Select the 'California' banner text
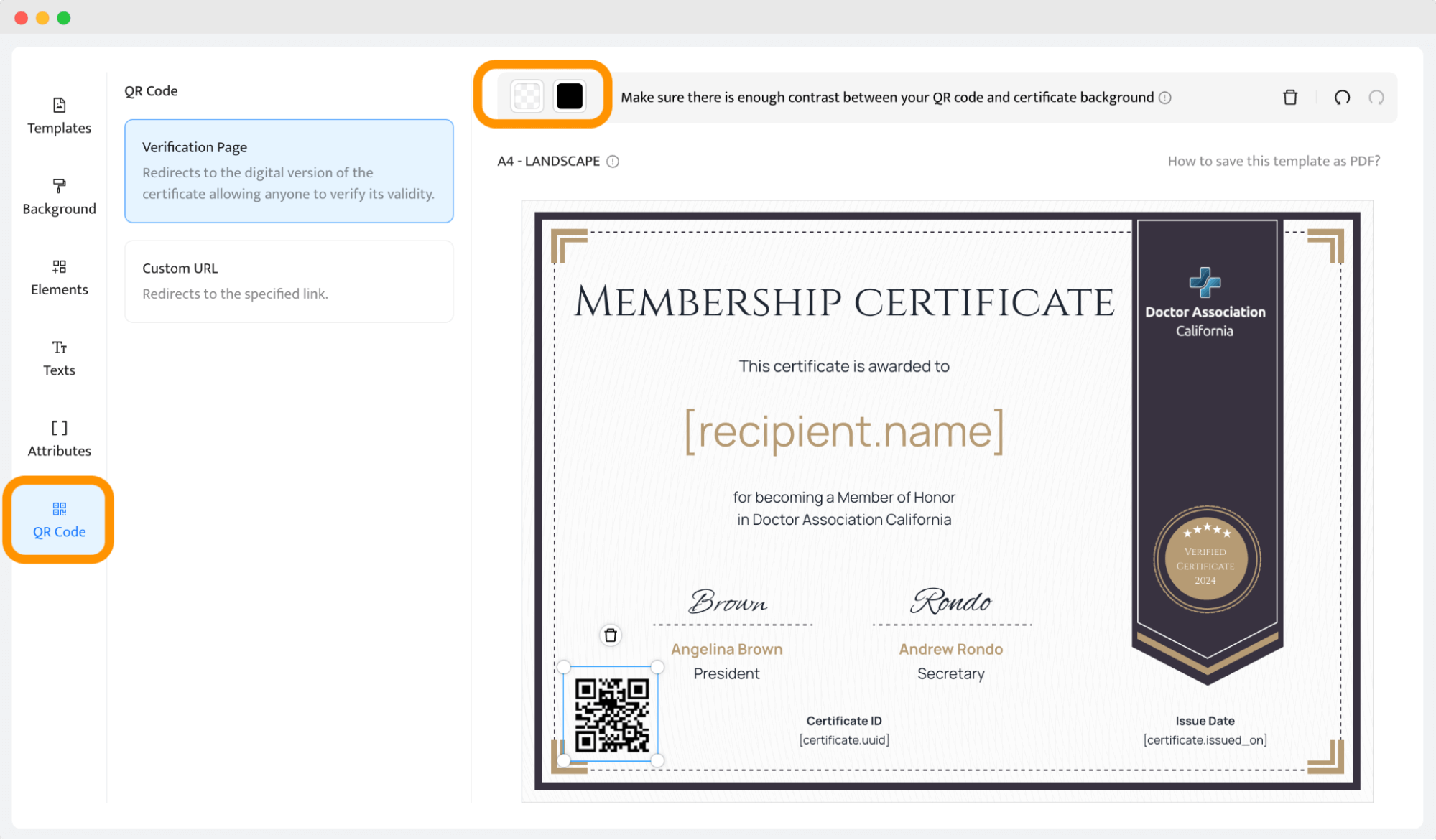This screenshot has width=1436, height=840. (x=1204, y=331)
